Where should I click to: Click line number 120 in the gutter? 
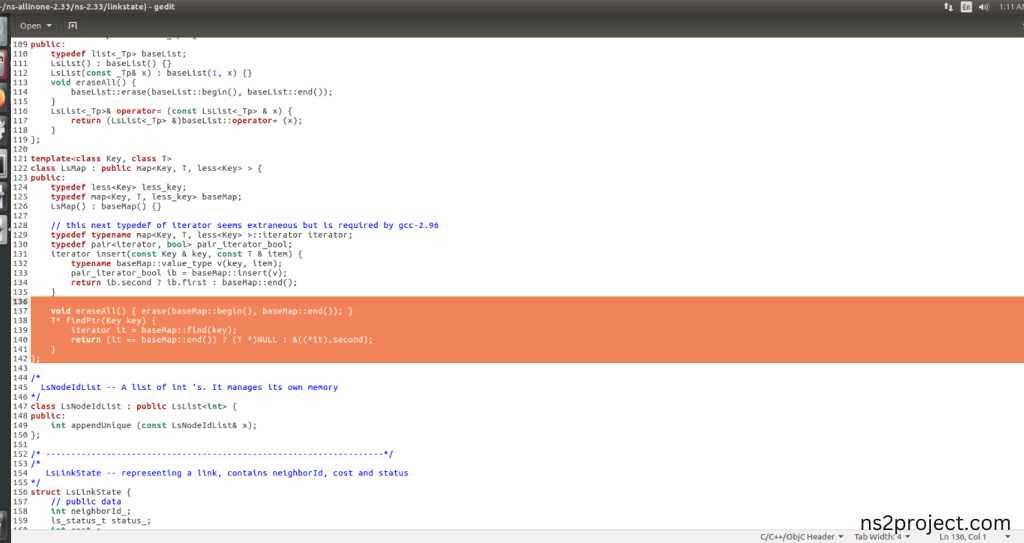20,149
